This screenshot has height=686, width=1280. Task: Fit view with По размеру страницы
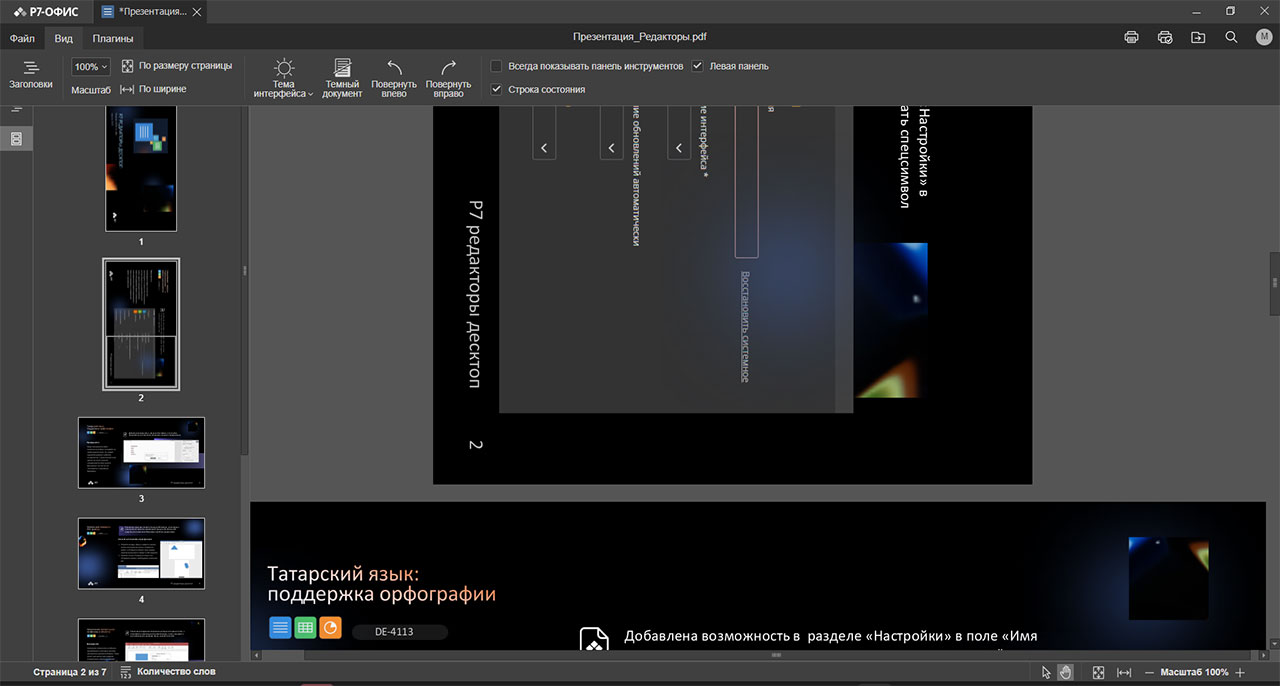coord(176,66)
